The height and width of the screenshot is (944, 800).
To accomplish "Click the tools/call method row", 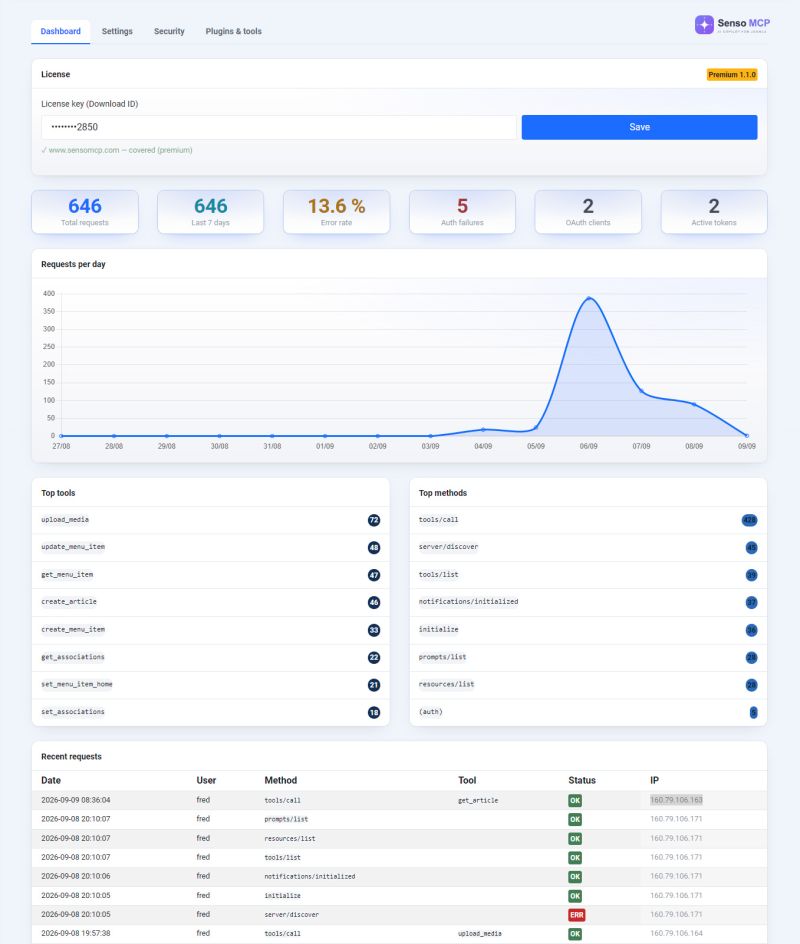I will click(x=588, y=520).
